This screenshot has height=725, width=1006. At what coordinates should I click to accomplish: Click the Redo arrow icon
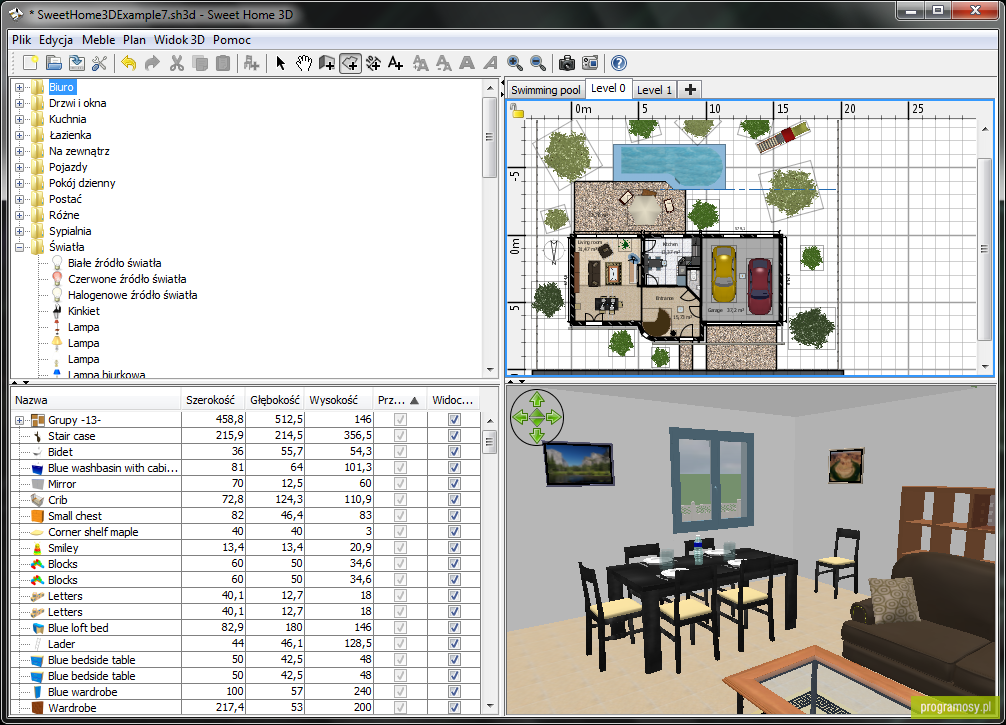coord(152,63)
